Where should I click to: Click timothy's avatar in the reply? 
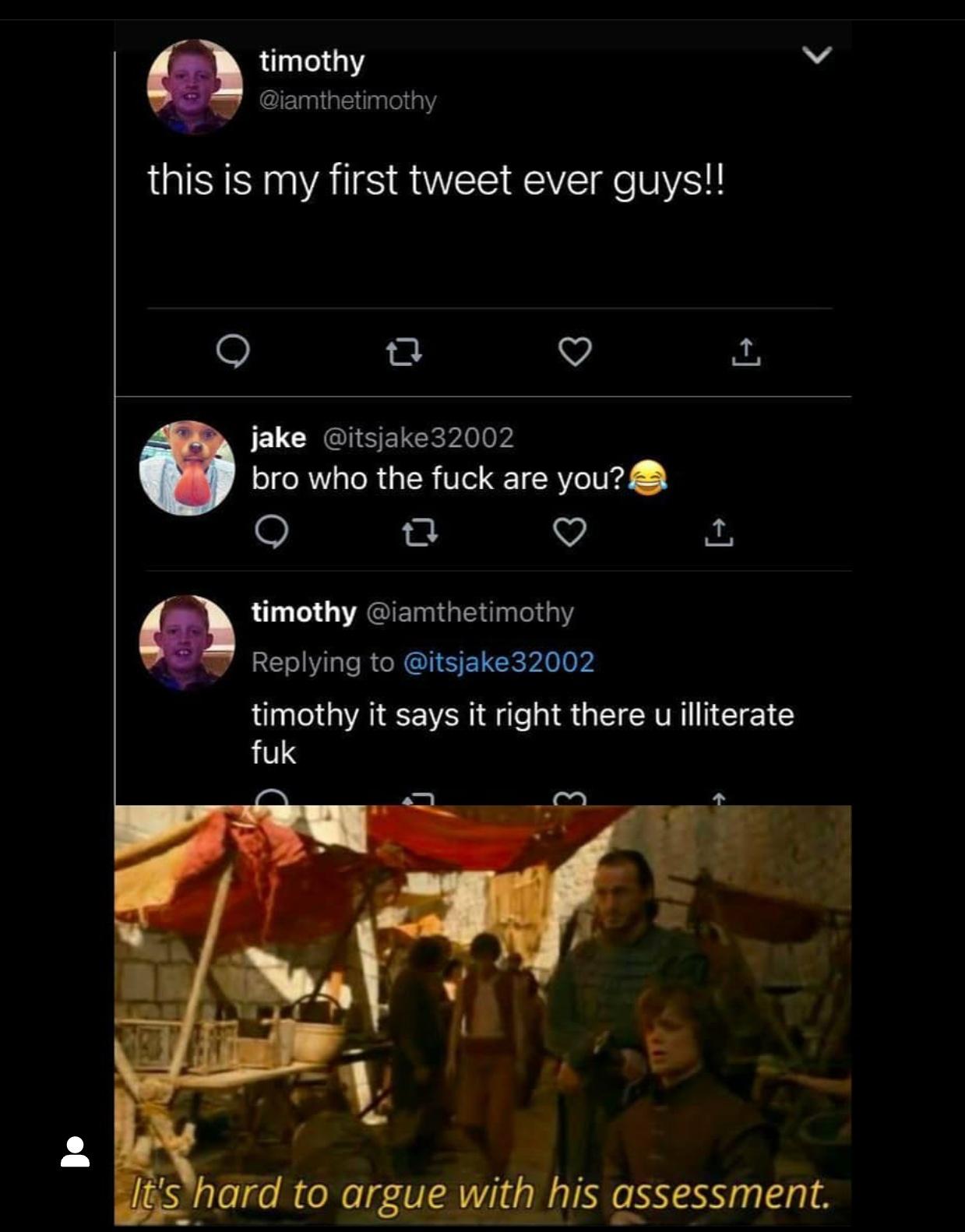[187, 642]
